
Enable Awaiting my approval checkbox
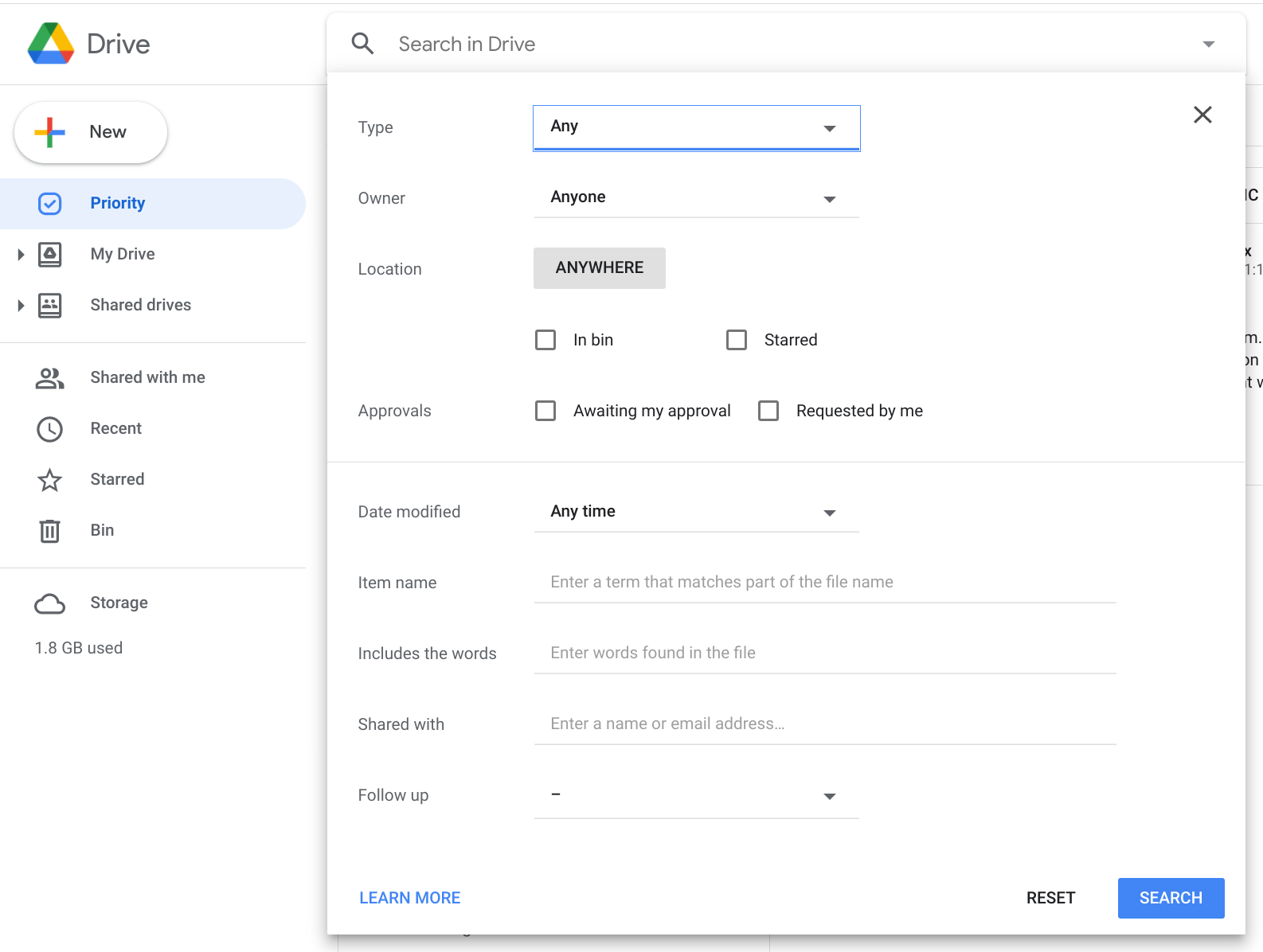pyautogui.click(x=545, y=411)
